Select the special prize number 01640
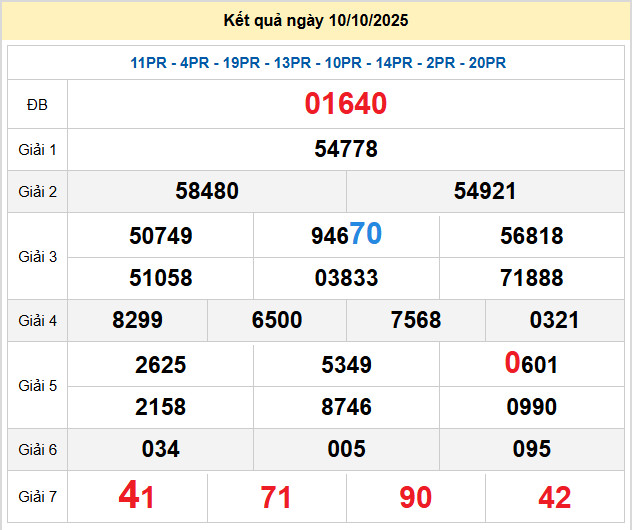Viewport: 632px width, 530px height. [x=346, y=104]
